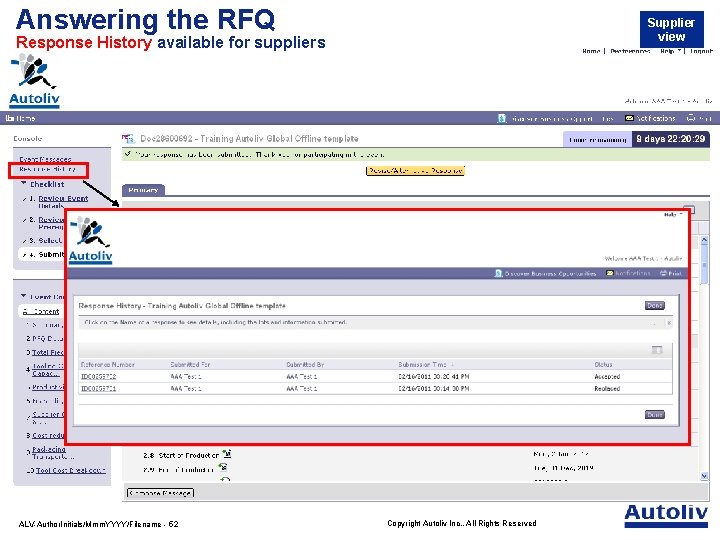This screenshot has width=720, height=540.
Task: Click the Response History popup heading
Action: point(182,306)
